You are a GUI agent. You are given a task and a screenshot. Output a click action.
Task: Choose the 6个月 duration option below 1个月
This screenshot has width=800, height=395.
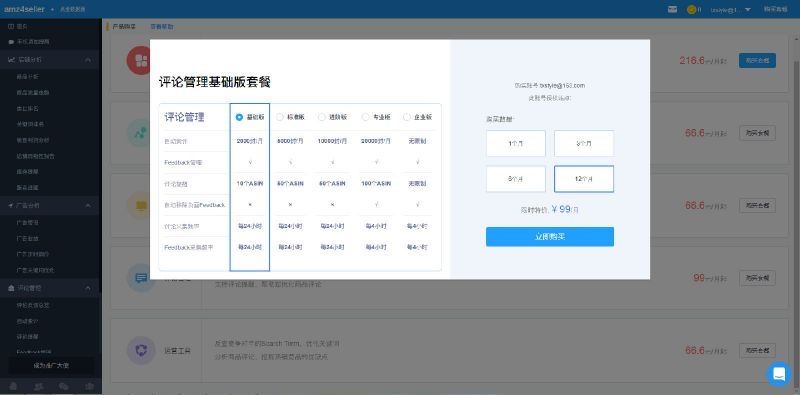coord(516,179)
